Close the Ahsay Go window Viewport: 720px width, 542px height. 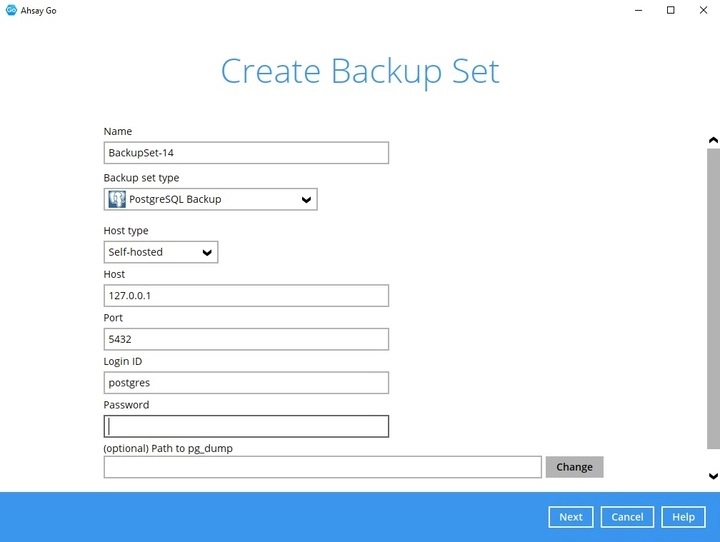[703, 10]
